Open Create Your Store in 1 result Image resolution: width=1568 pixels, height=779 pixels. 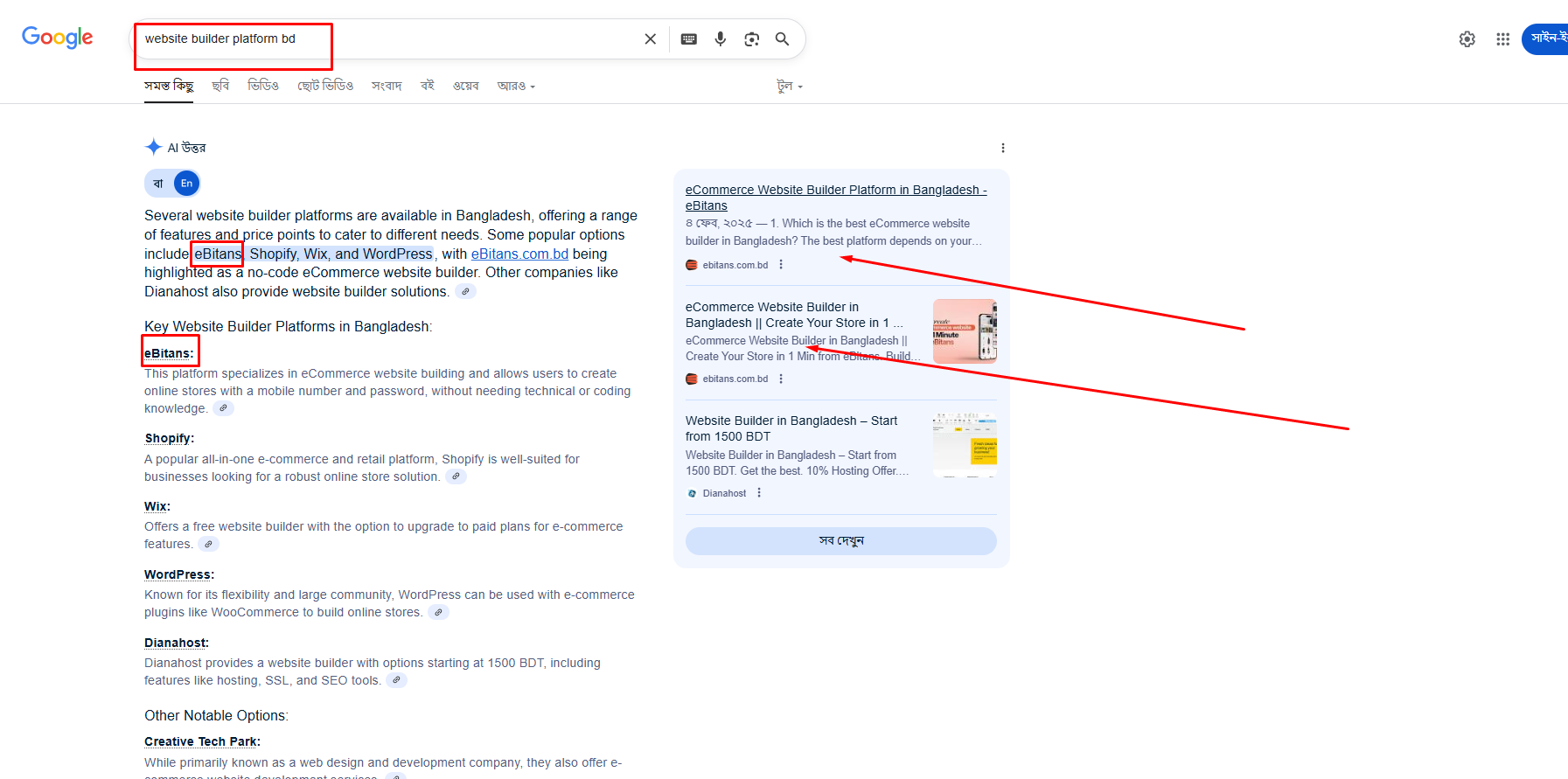point(794,315)
